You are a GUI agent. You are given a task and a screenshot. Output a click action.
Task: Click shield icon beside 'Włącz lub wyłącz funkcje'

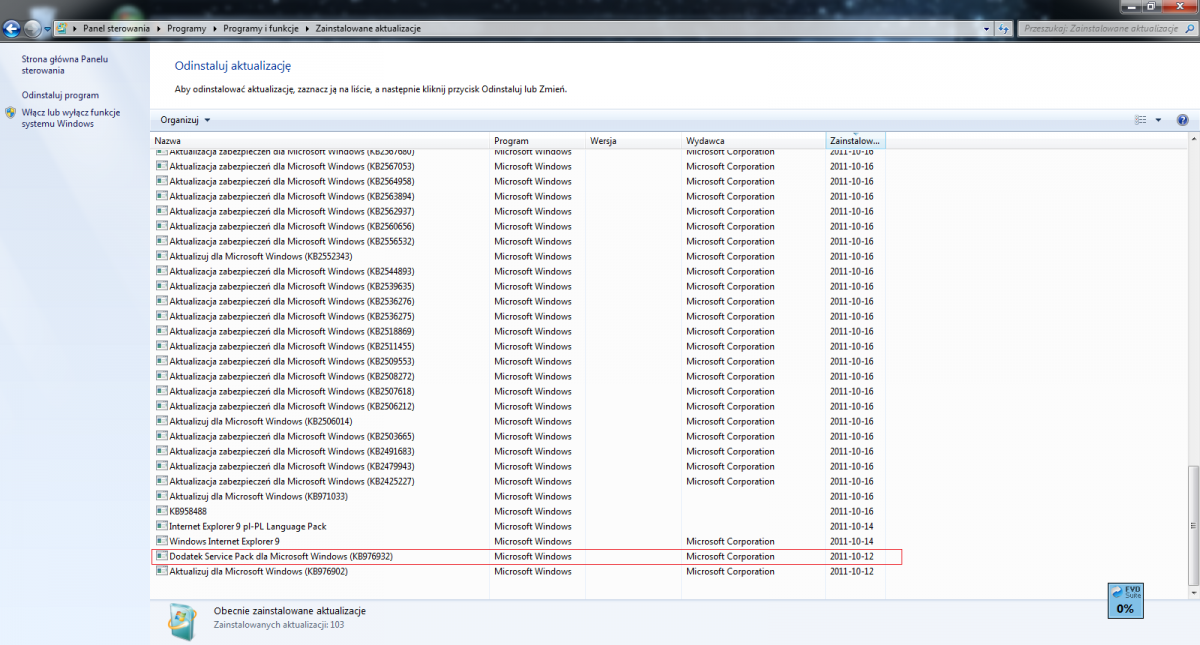coord(11,113)
